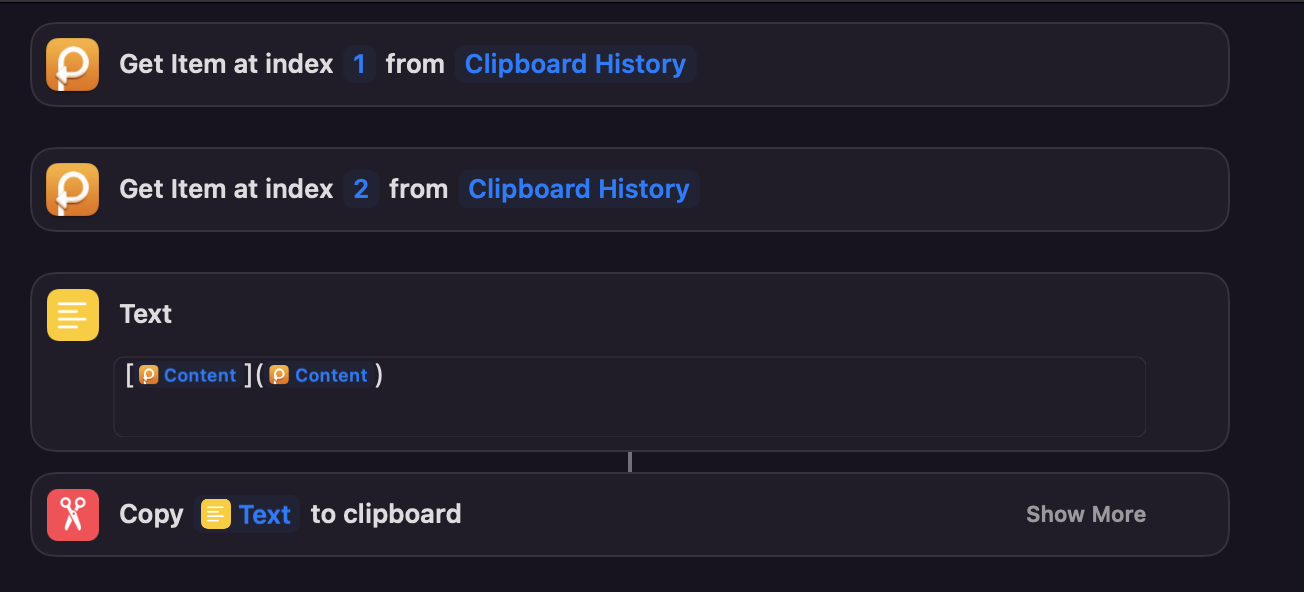Click "to clipboard" label in the Copy action
The height and width of the screenshot is (592, 1304).
(x=386, y=514)
